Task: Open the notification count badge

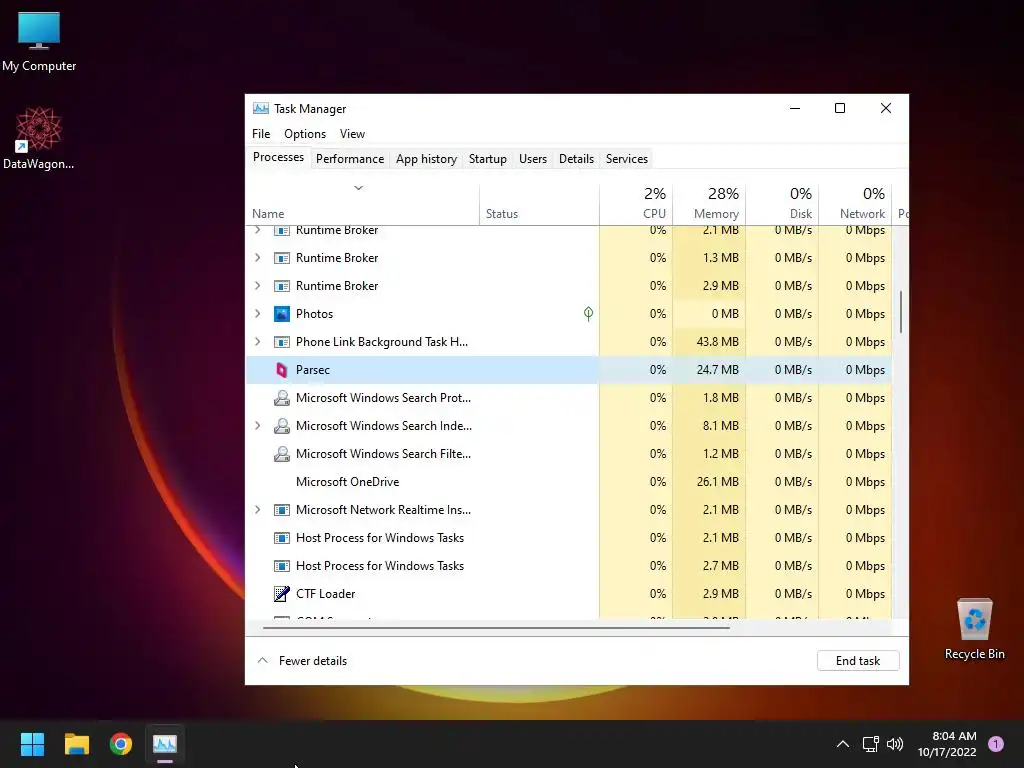Action: 996,744
